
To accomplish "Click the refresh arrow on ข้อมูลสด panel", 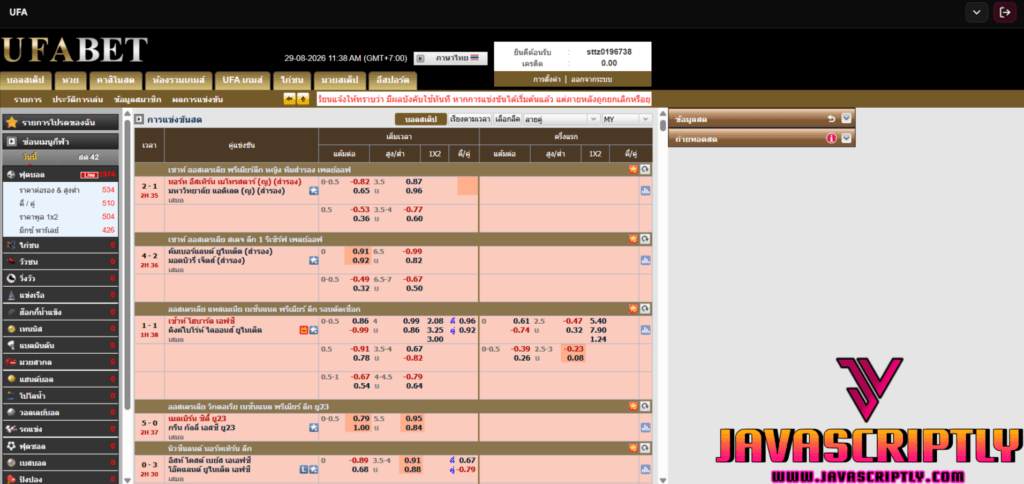I will tap(831, 119).
